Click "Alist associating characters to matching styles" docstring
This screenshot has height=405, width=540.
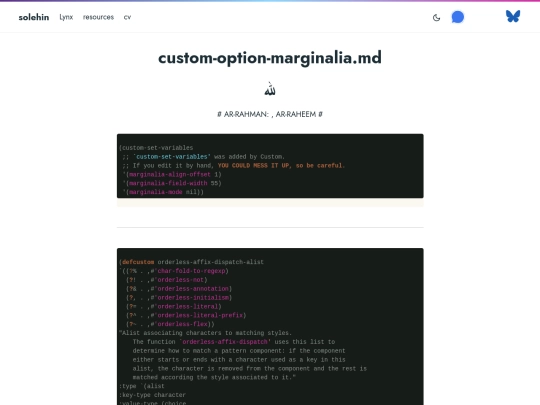click(206, 333)
